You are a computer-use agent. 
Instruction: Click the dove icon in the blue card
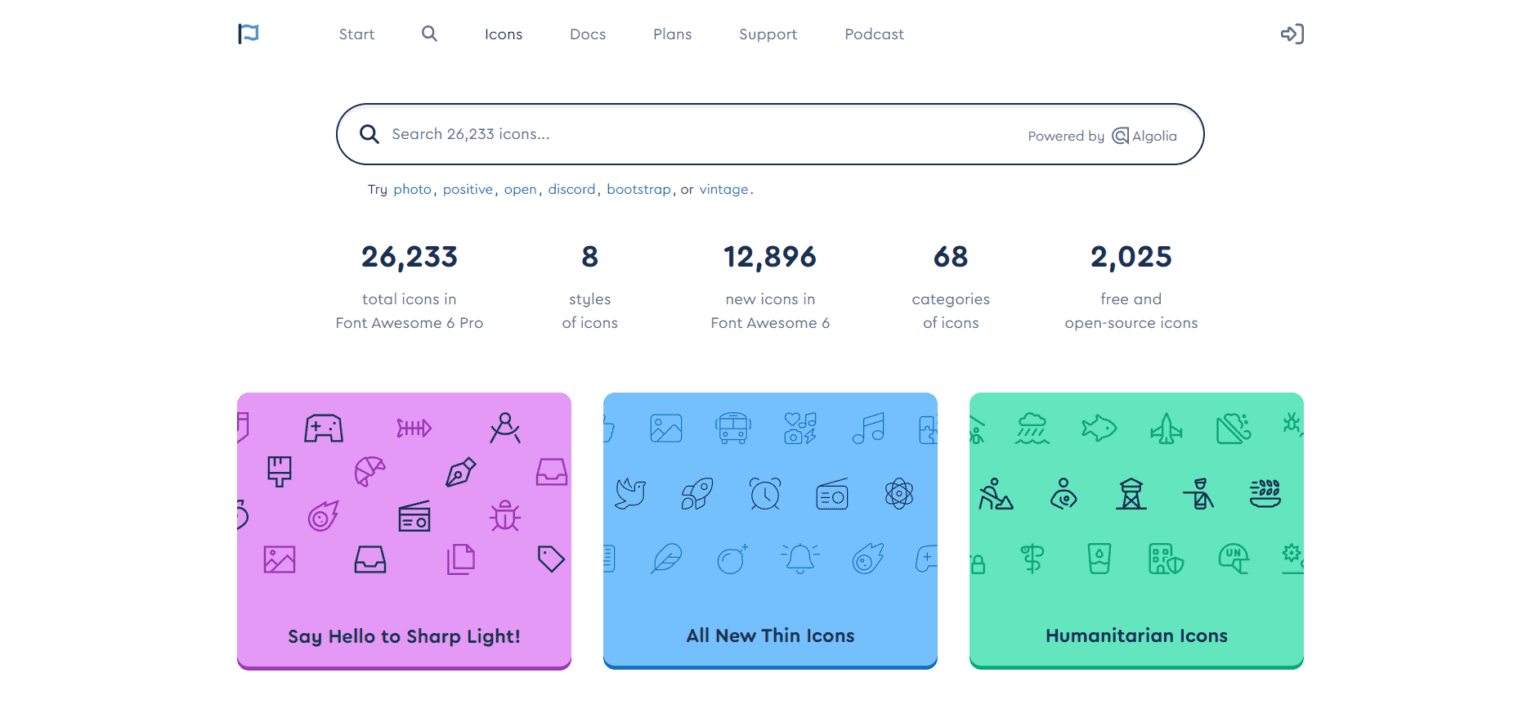point(630,493)
